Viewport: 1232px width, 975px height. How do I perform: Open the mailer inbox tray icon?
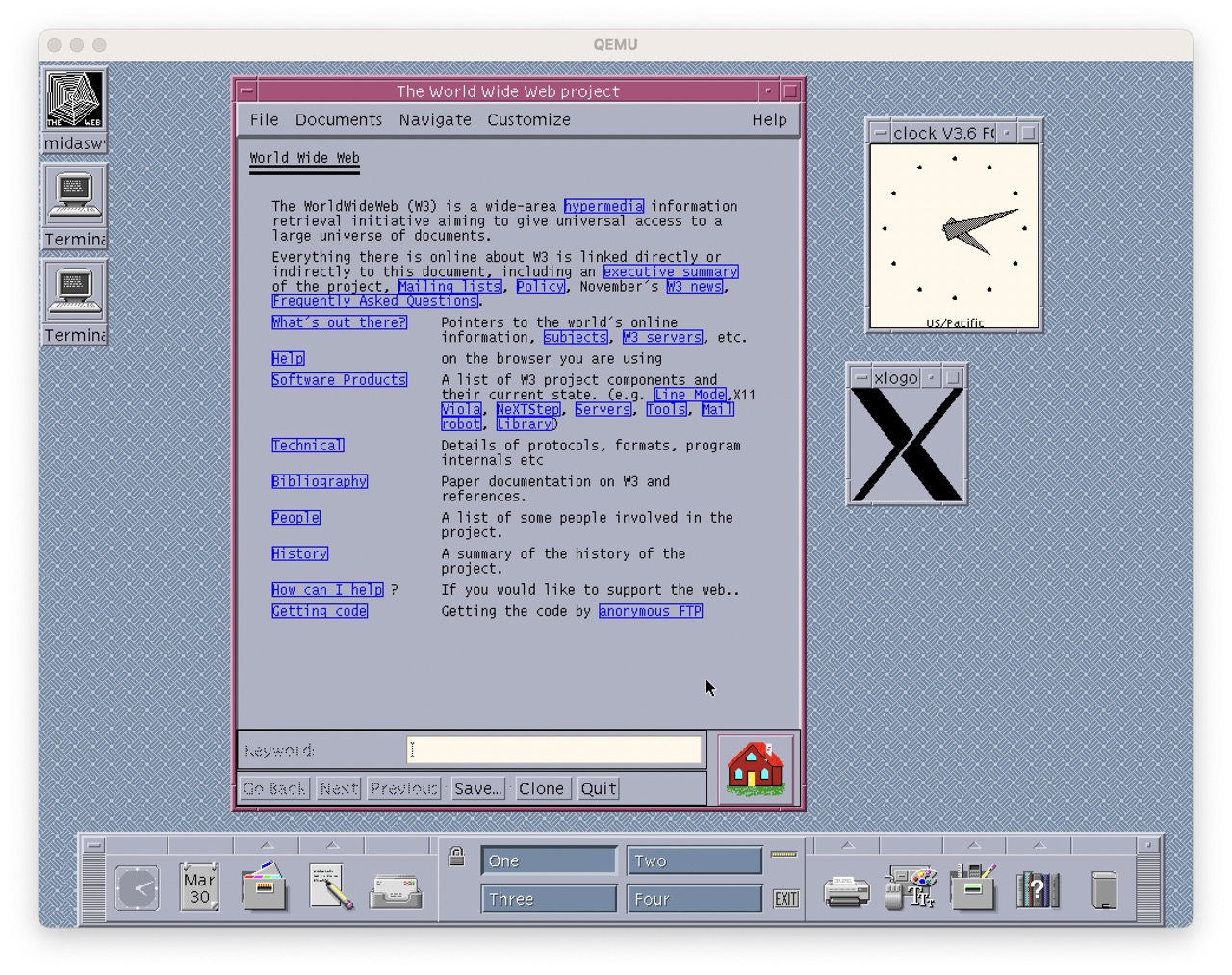click(x=396, y=891)
